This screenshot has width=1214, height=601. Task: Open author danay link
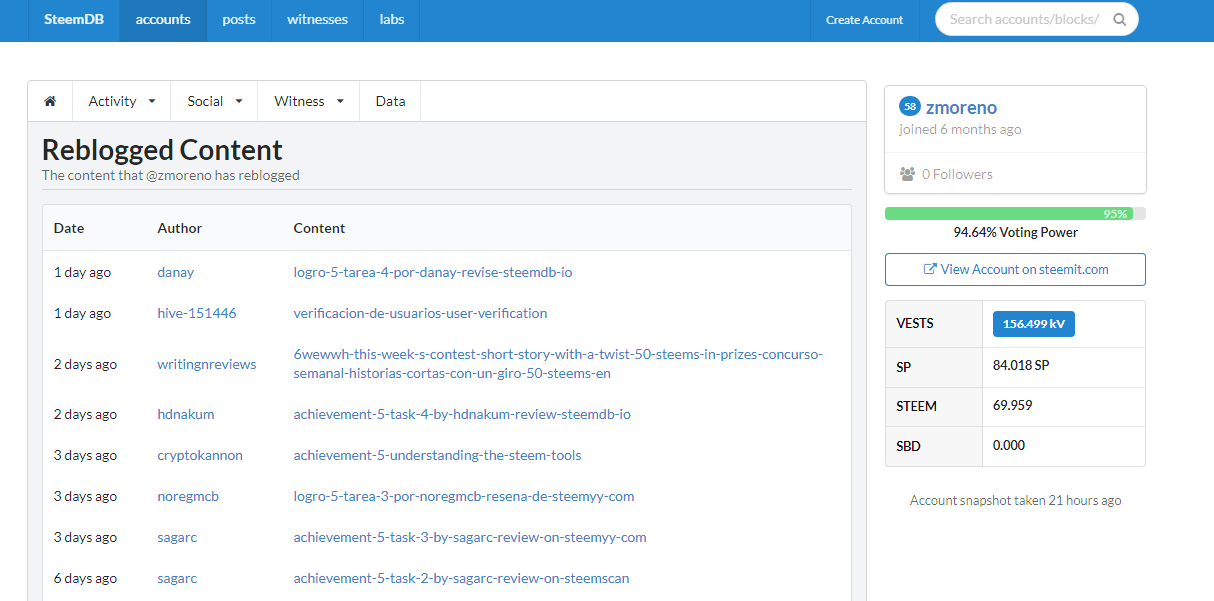[176, 272]
